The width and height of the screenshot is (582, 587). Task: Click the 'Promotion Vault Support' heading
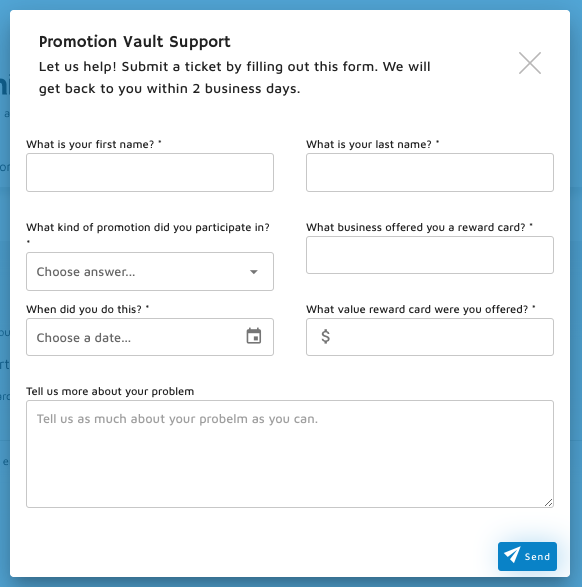pos(135,42)
